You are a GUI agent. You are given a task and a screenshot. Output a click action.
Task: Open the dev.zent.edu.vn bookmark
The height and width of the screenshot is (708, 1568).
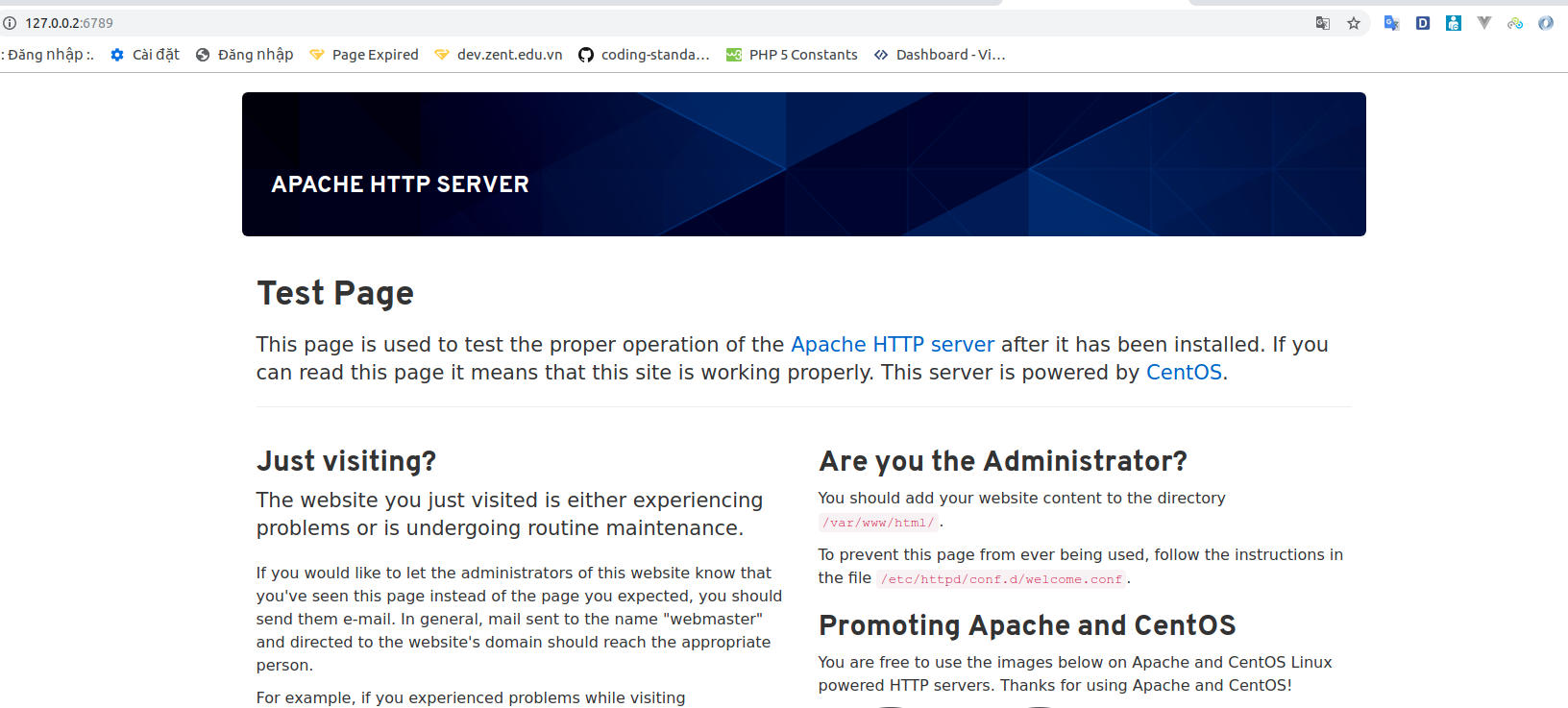coord(499,55)
